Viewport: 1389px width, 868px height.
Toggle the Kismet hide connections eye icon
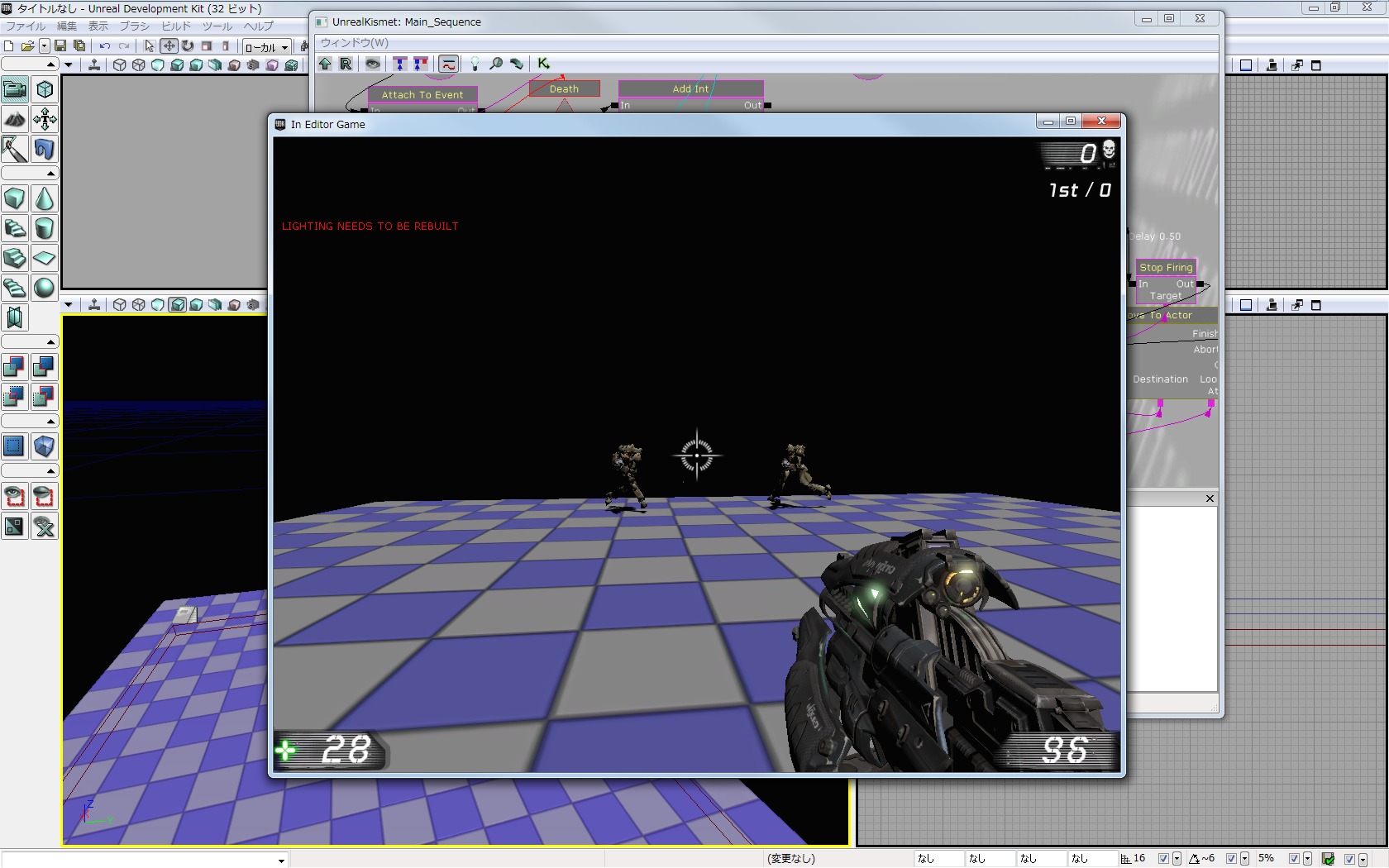click(x=373, y=64)
